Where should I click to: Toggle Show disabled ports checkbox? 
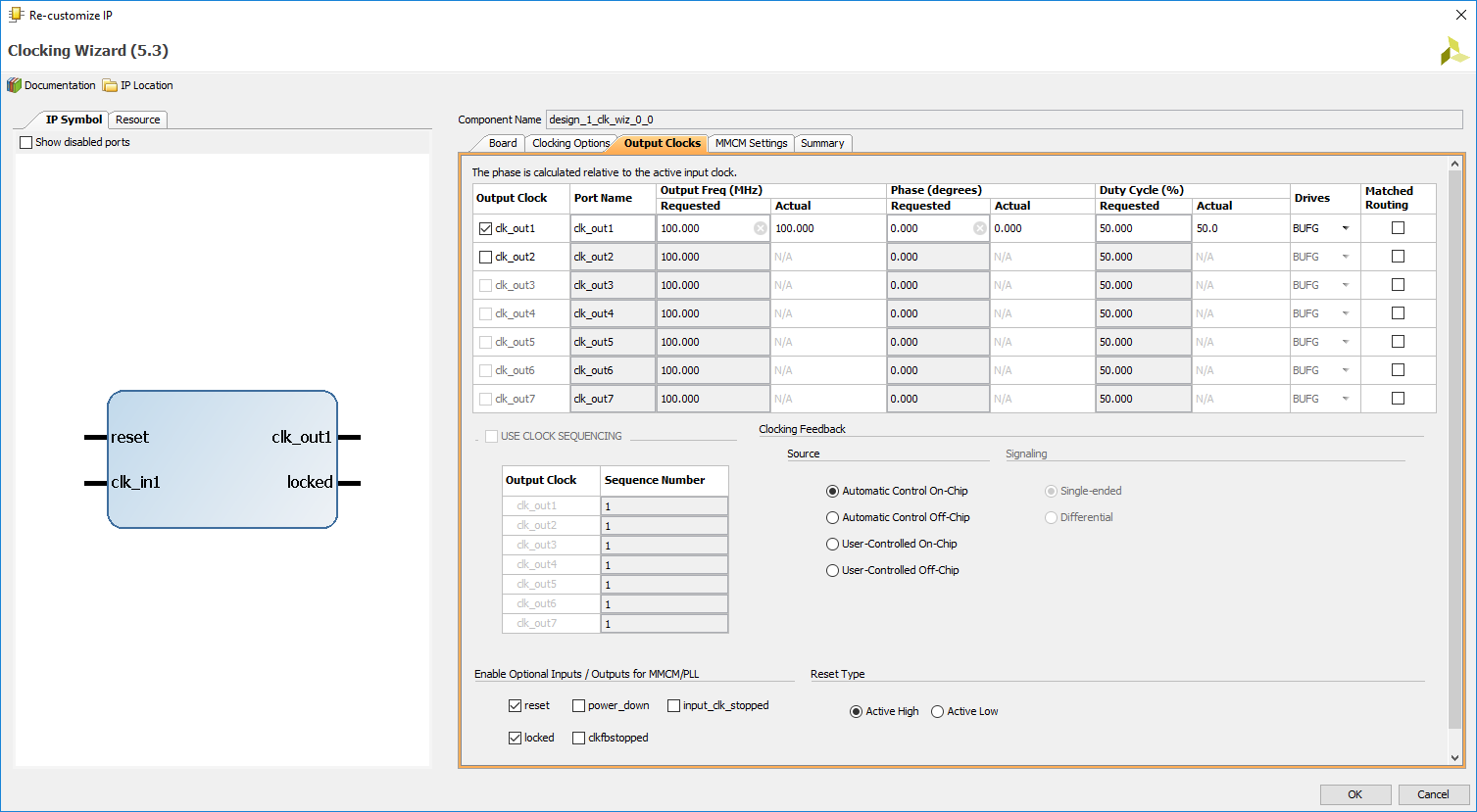point(25,142)
